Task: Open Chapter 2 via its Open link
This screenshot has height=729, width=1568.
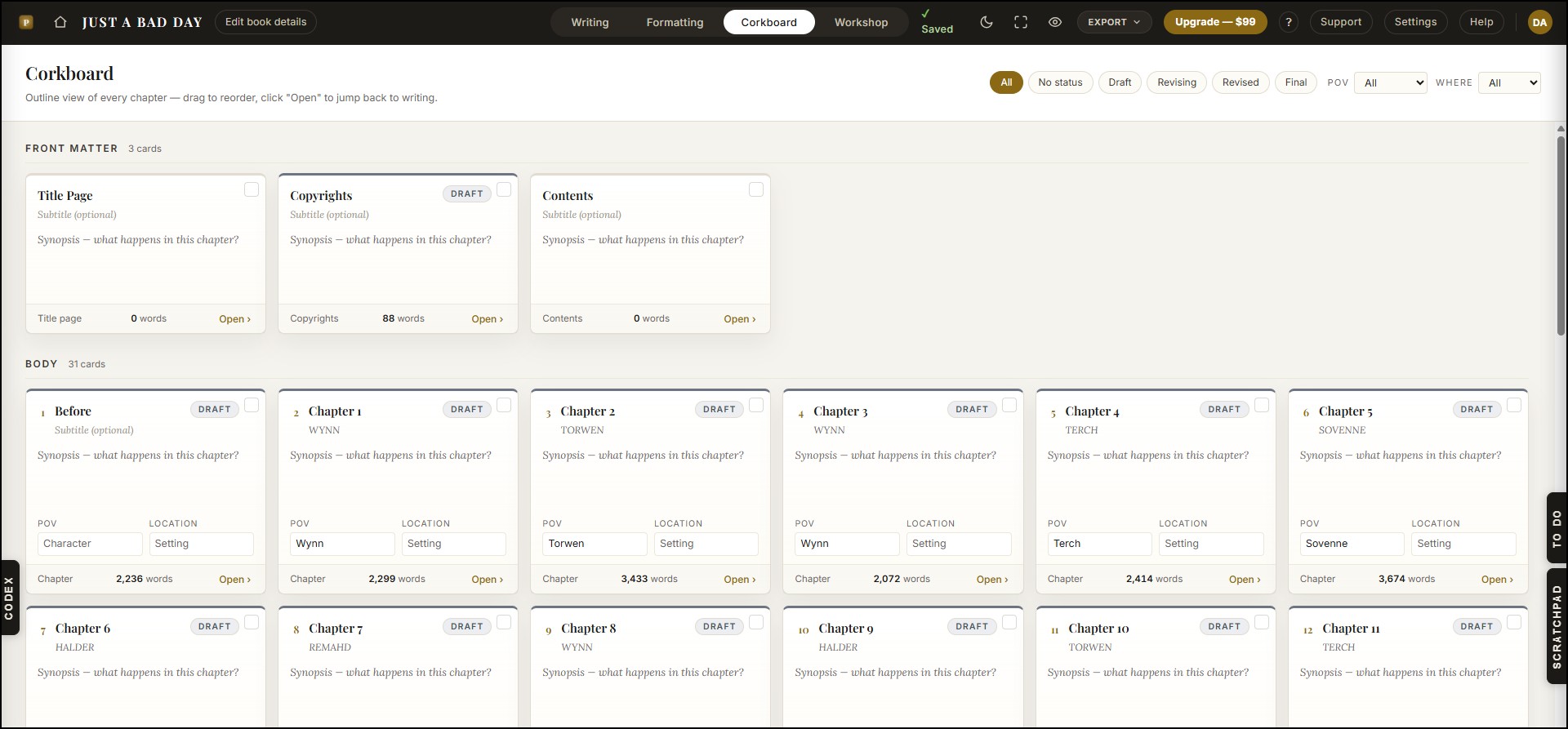Action: pyautogui.click(x=739, y=580)
